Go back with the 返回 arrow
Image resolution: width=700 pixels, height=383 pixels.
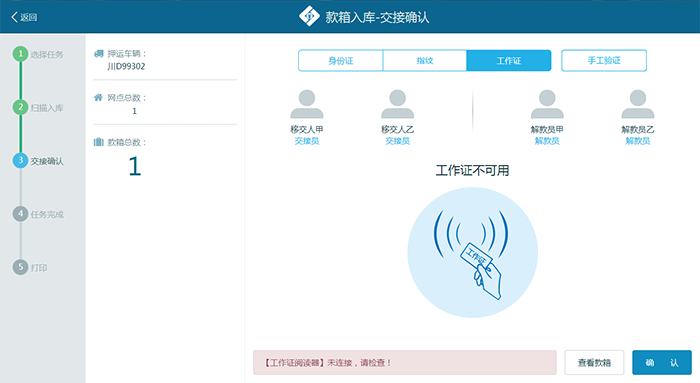click(24, 17)
